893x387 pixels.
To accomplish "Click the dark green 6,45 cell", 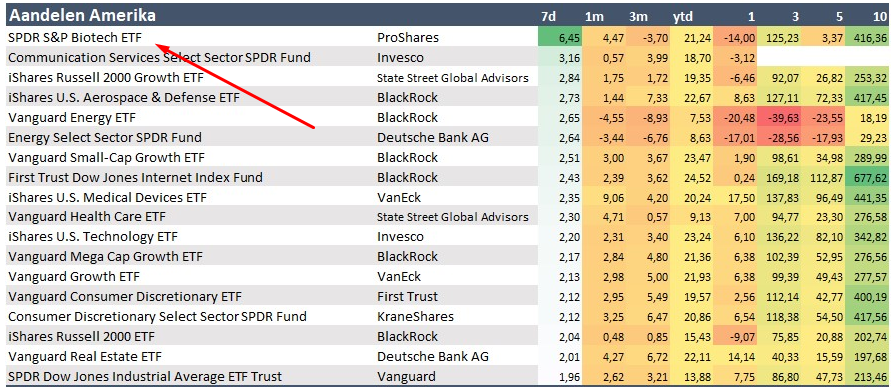I will [x=560, y=38].
